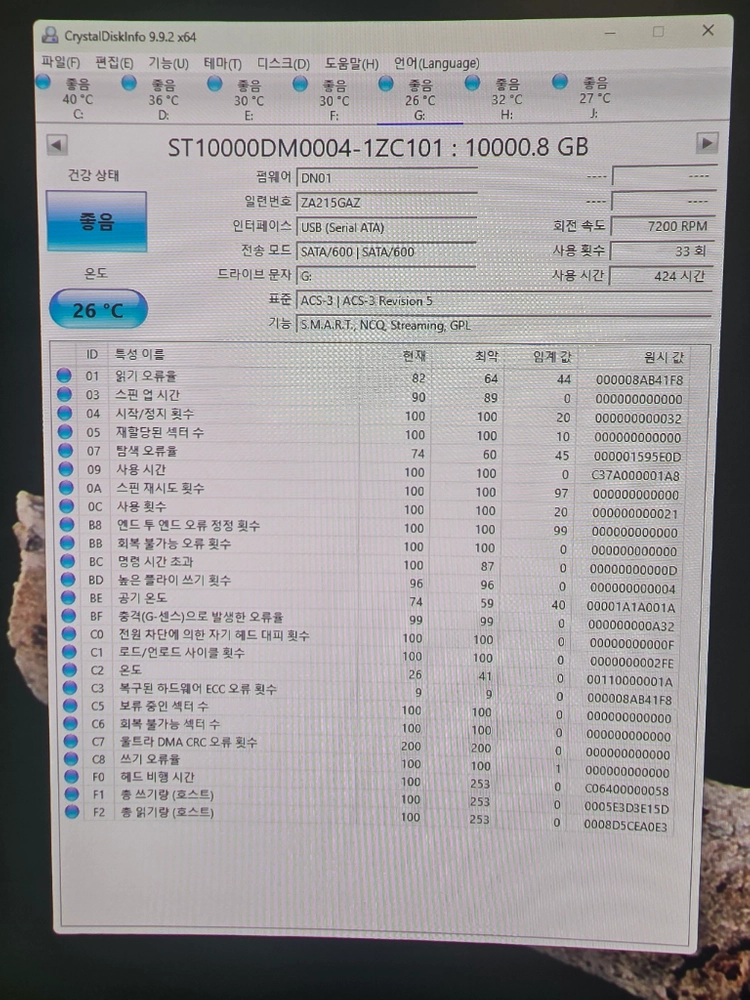Screen dimensions: 750x1000
Task: Select drive D: status orb at 36 °C
Action: pyautogui.click(x=129, y=82)
